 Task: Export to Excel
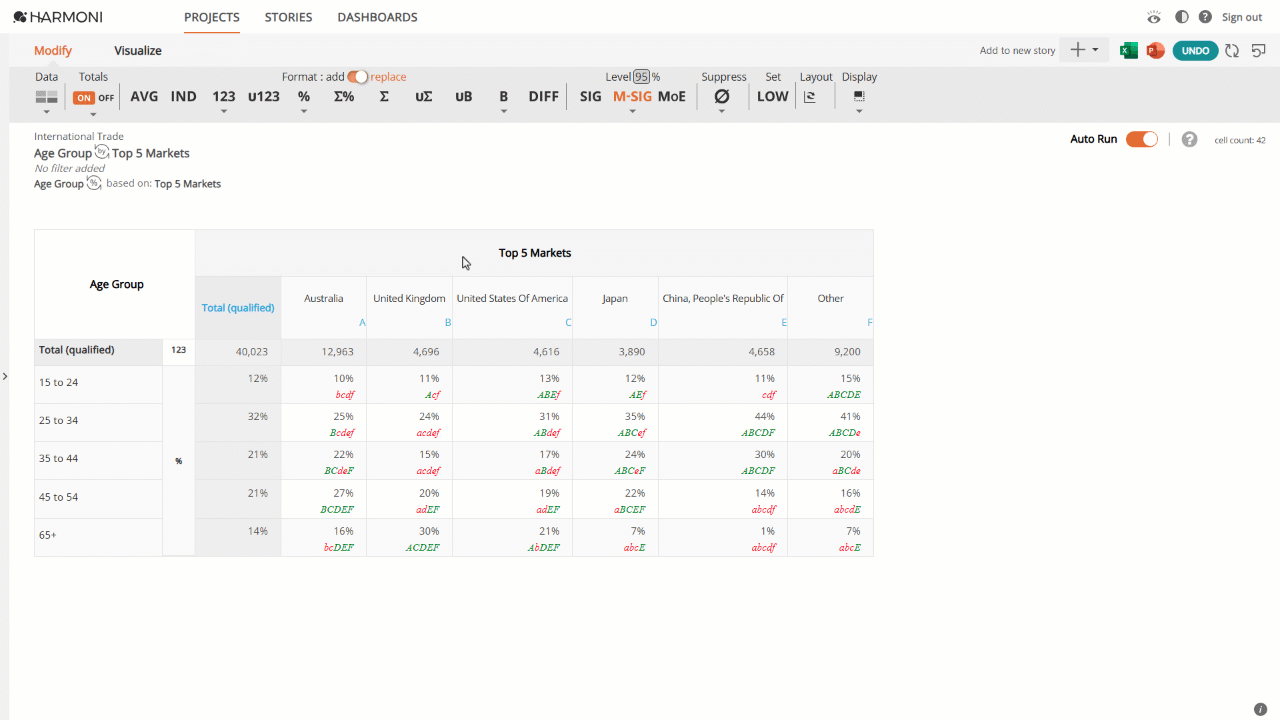(1129, 50)
